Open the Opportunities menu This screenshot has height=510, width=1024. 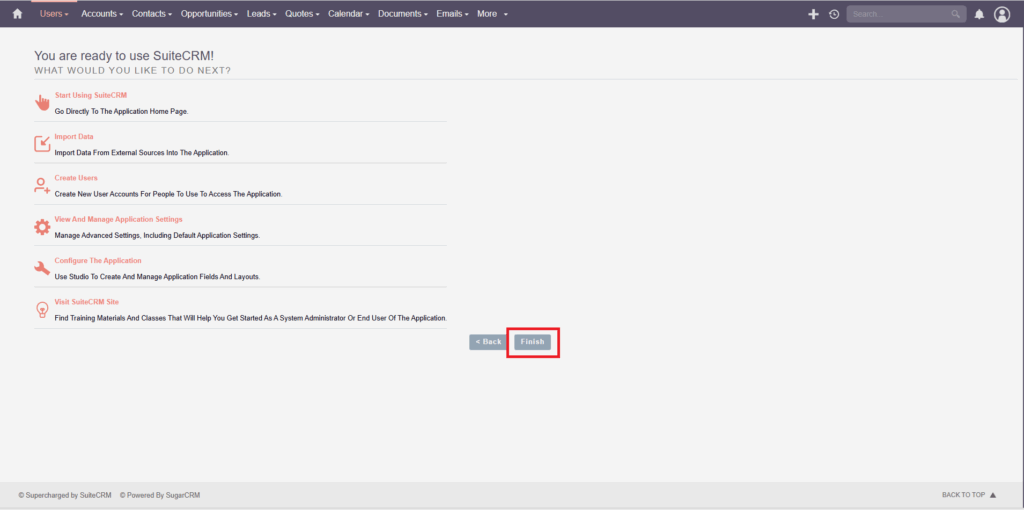pos(209,14)
